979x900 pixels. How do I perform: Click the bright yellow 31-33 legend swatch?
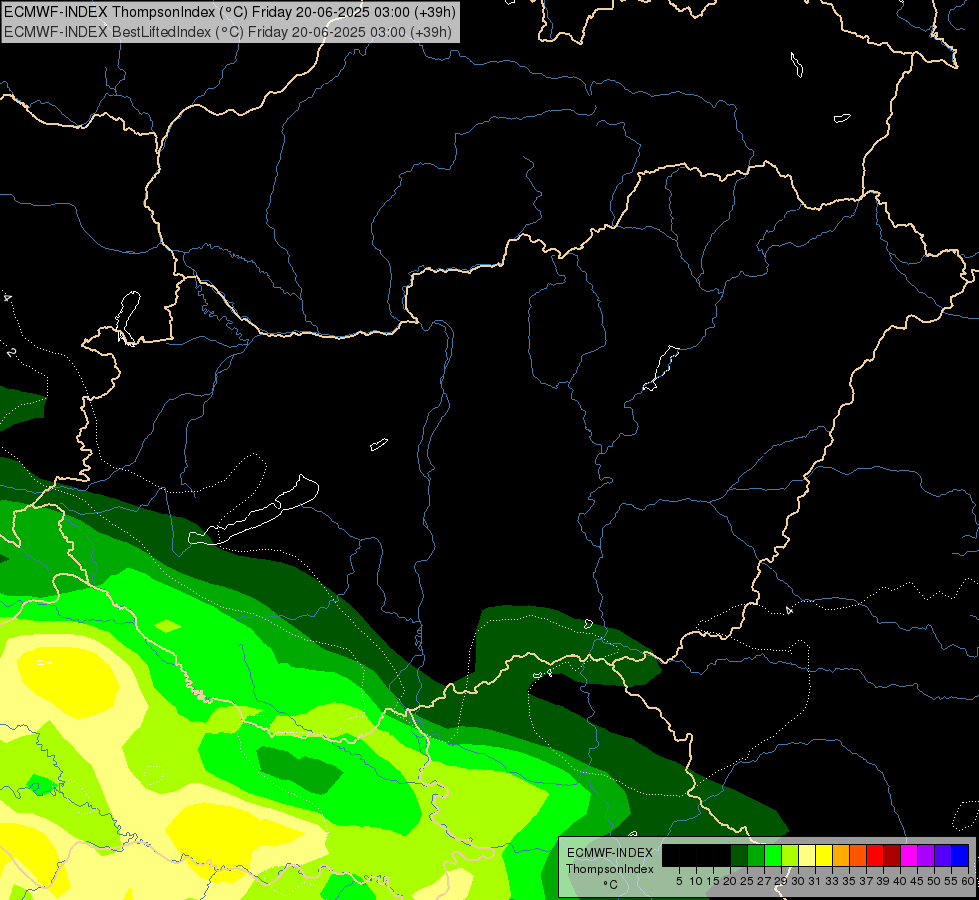(824, 855)
